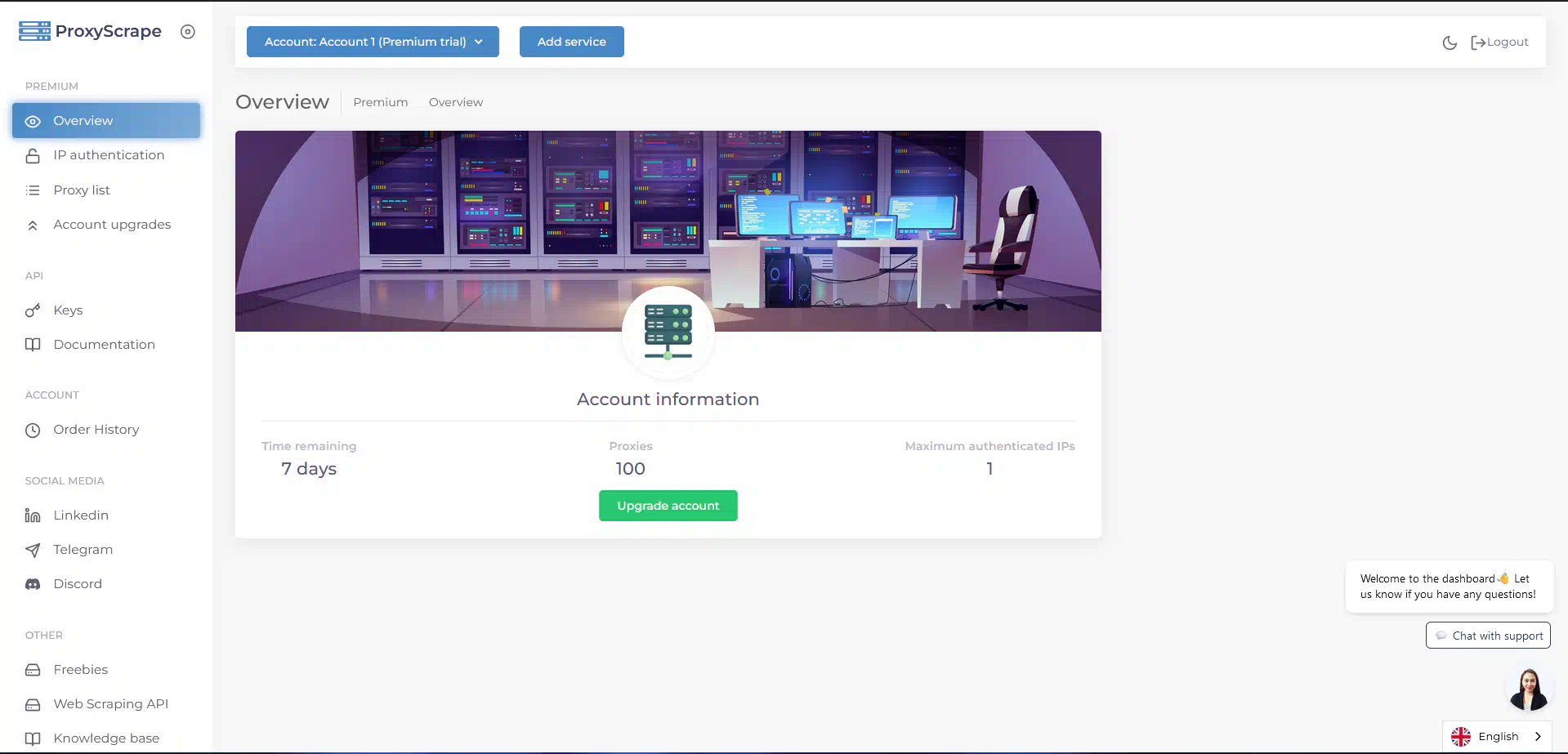Image resolution: width=1568 pixels, height=754 pixels.
Task: Click the Overview breadcrumb
Action: (x=456, y=102)
